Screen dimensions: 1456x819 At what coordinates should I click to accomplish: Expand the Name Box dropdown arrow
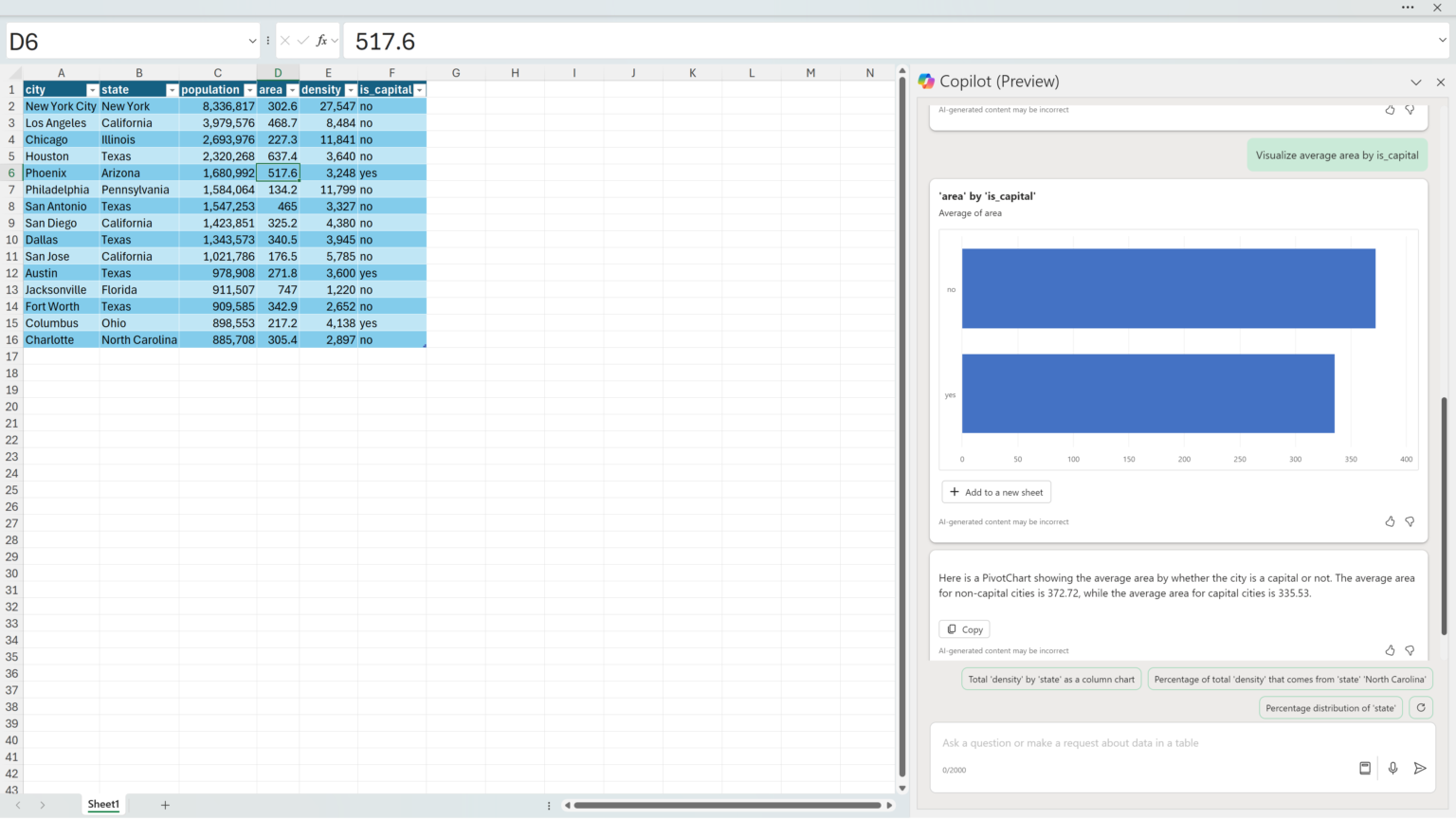(x=252, y=41)
